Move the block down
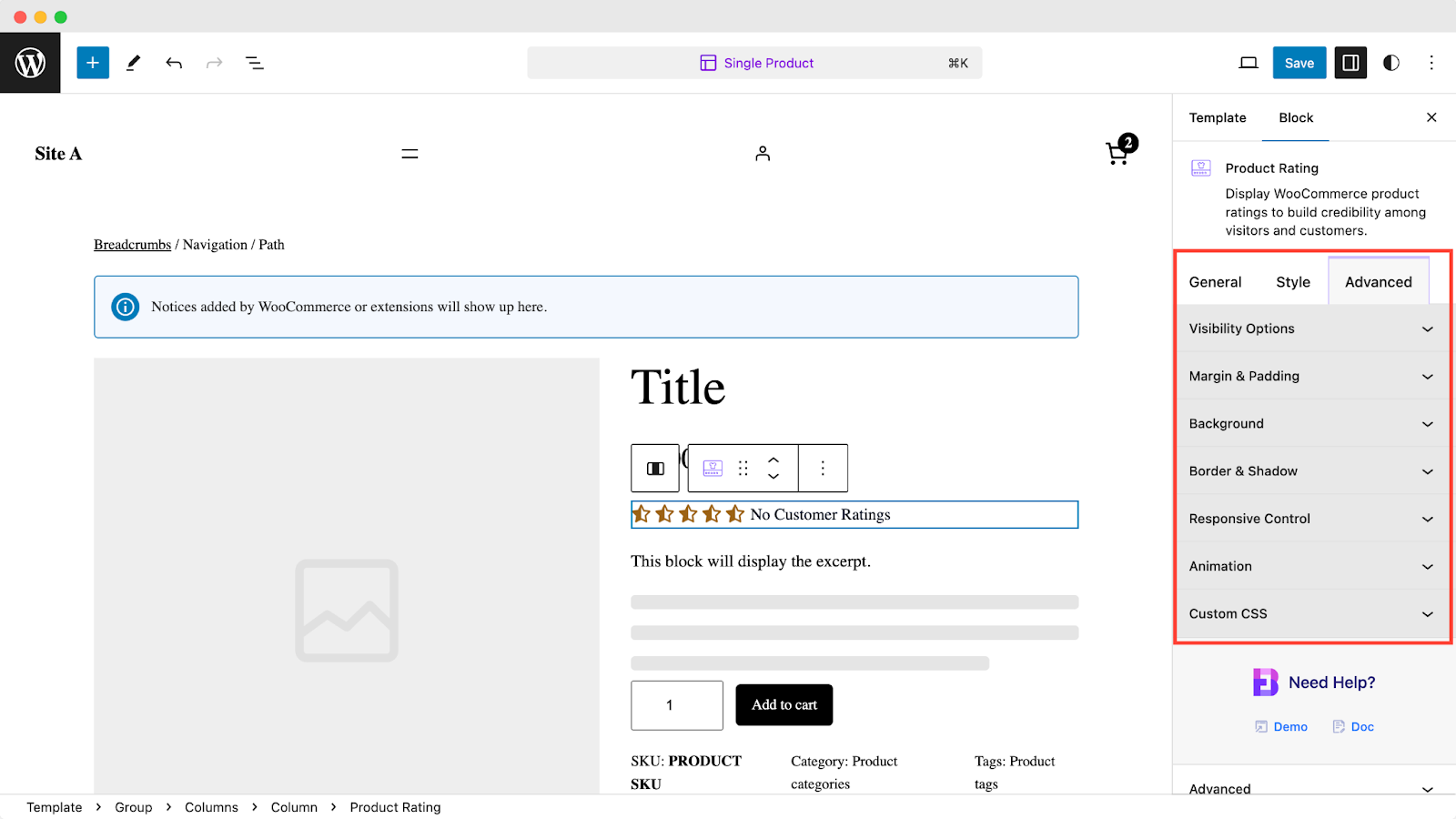This screenshot has width=1456, height=819. point(773,476)
